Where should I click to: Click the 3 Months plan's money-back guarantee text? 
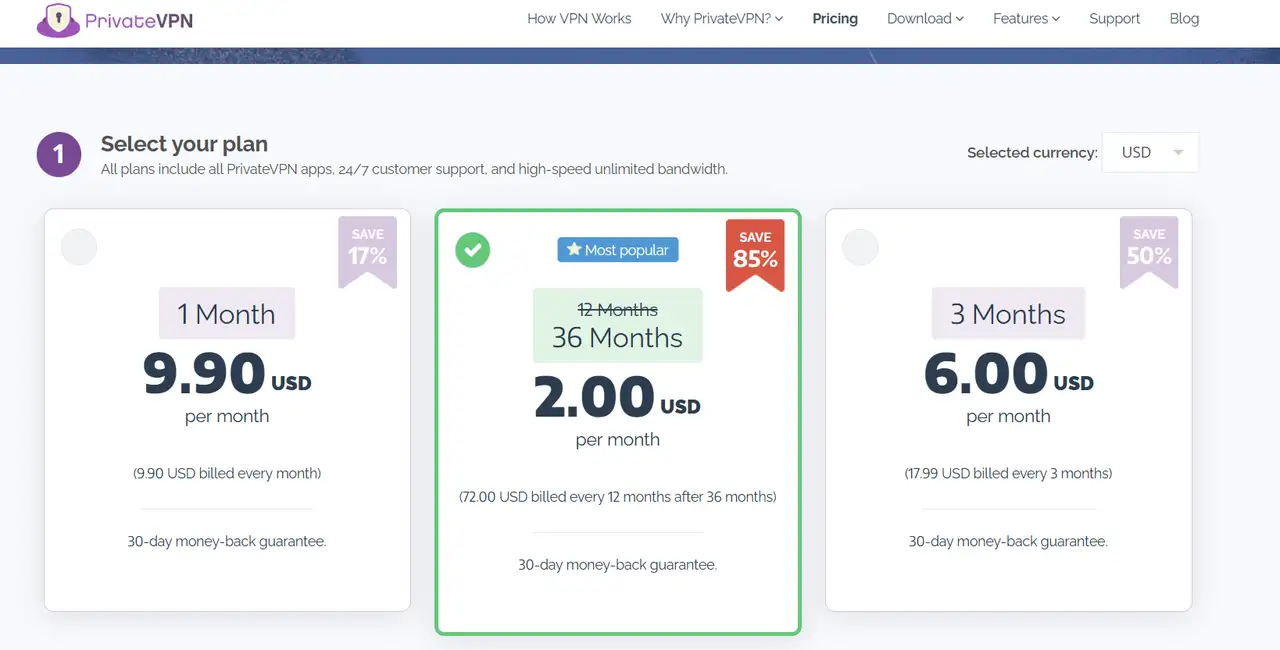click(x=1008, y=541)
